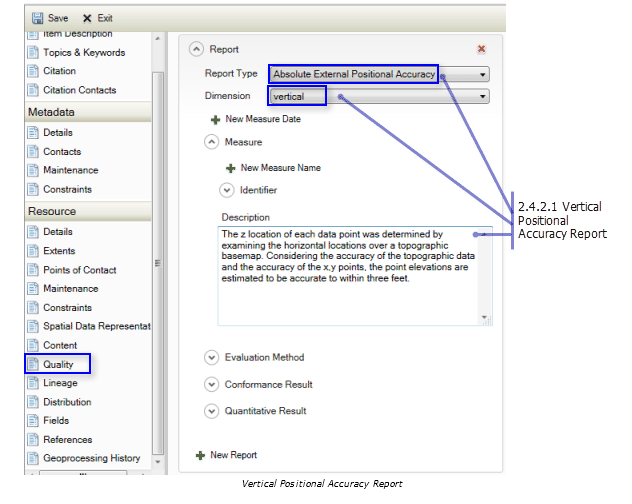The height and width of the screenshot is (504, 632).
Task: Open the Content page
Action: tap(60, 345)
